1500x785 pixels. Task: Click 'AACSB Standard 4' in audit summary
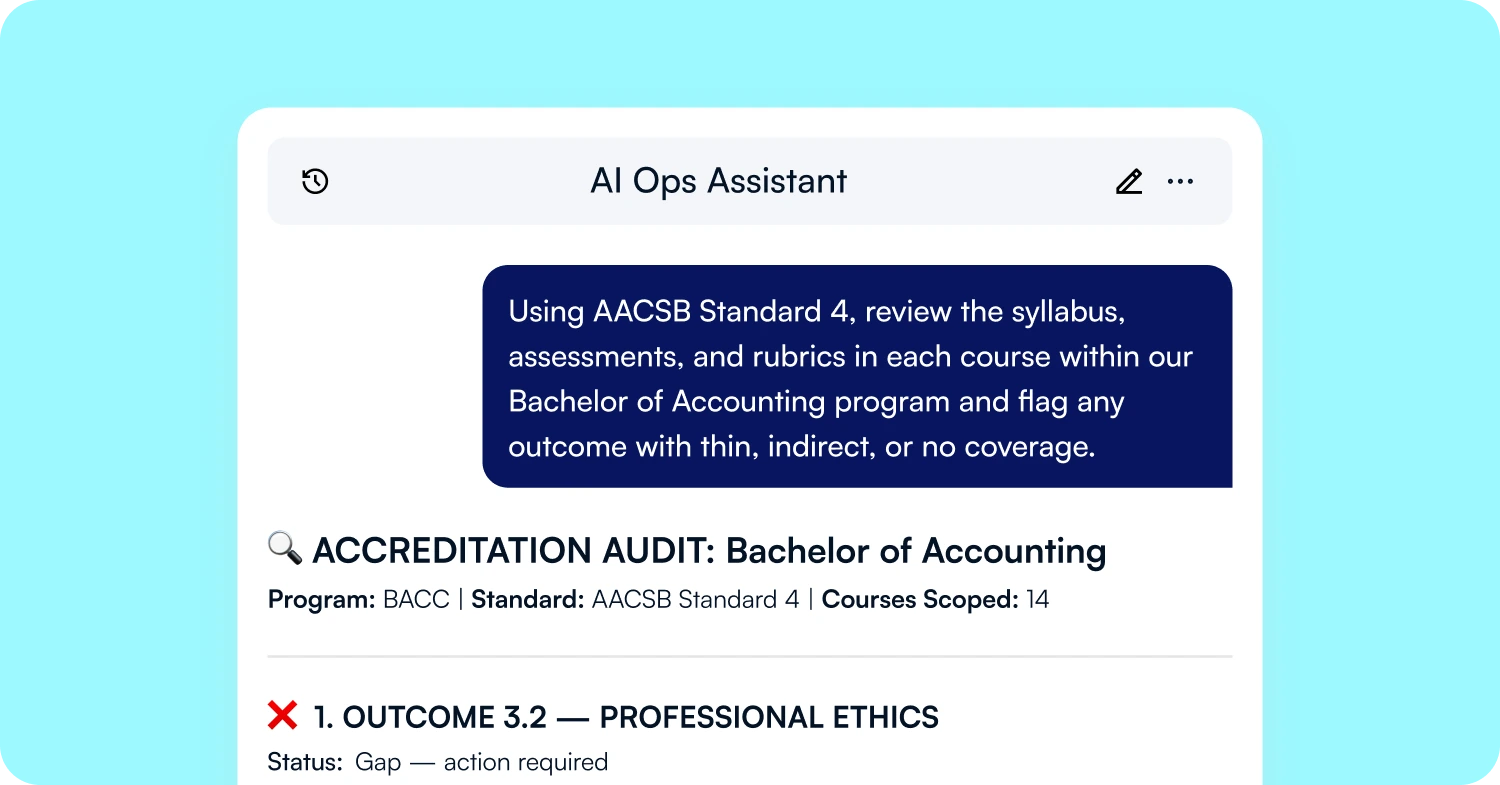click(696, 600)
